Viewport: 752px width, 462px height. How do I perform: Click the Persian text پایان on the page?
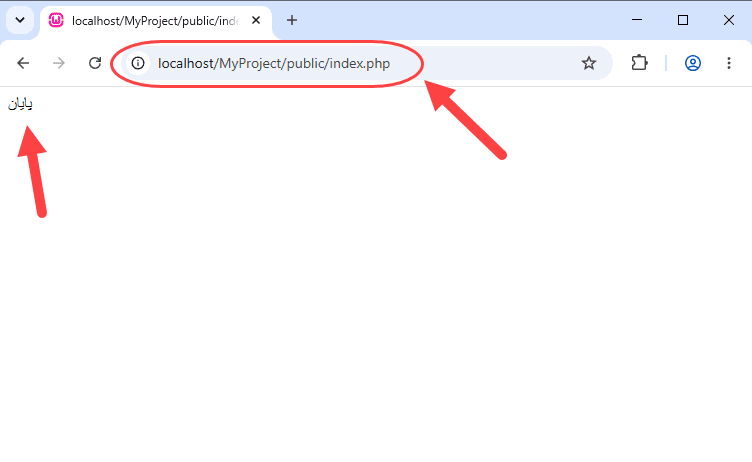click(x=20, y=104)
